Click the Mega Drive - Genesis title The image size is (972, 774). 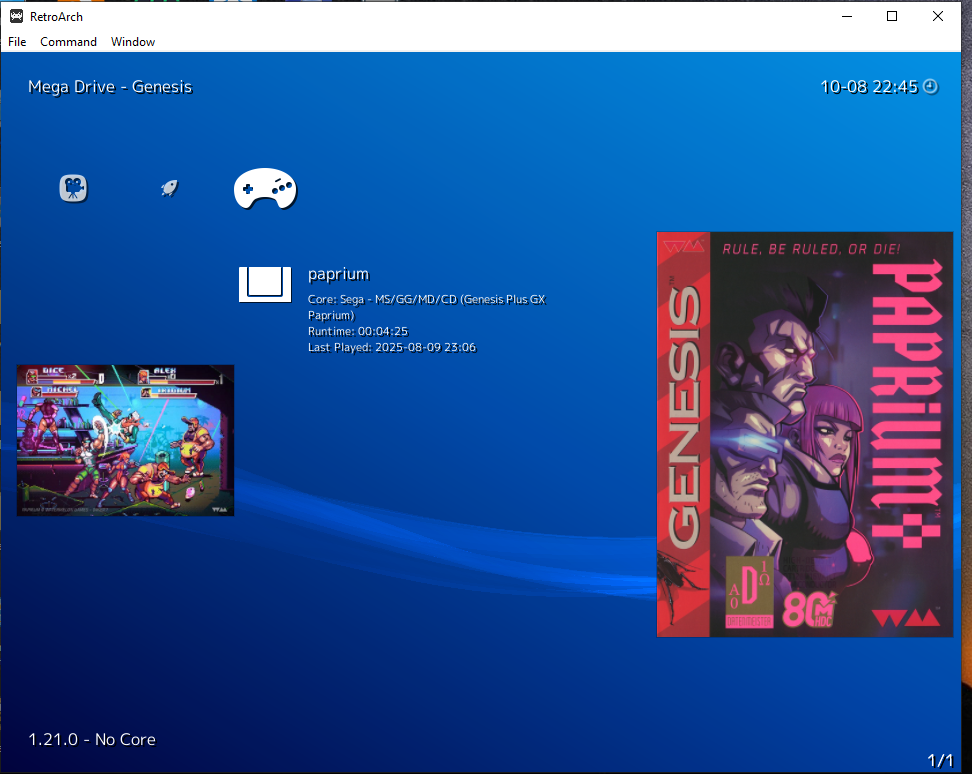coord(110,87)
